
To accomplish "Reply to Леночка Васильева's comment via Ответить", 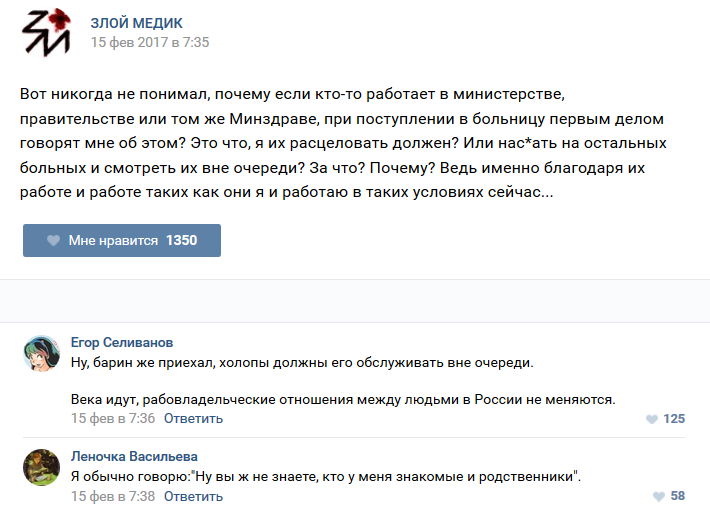I will (x=193, y=496).
